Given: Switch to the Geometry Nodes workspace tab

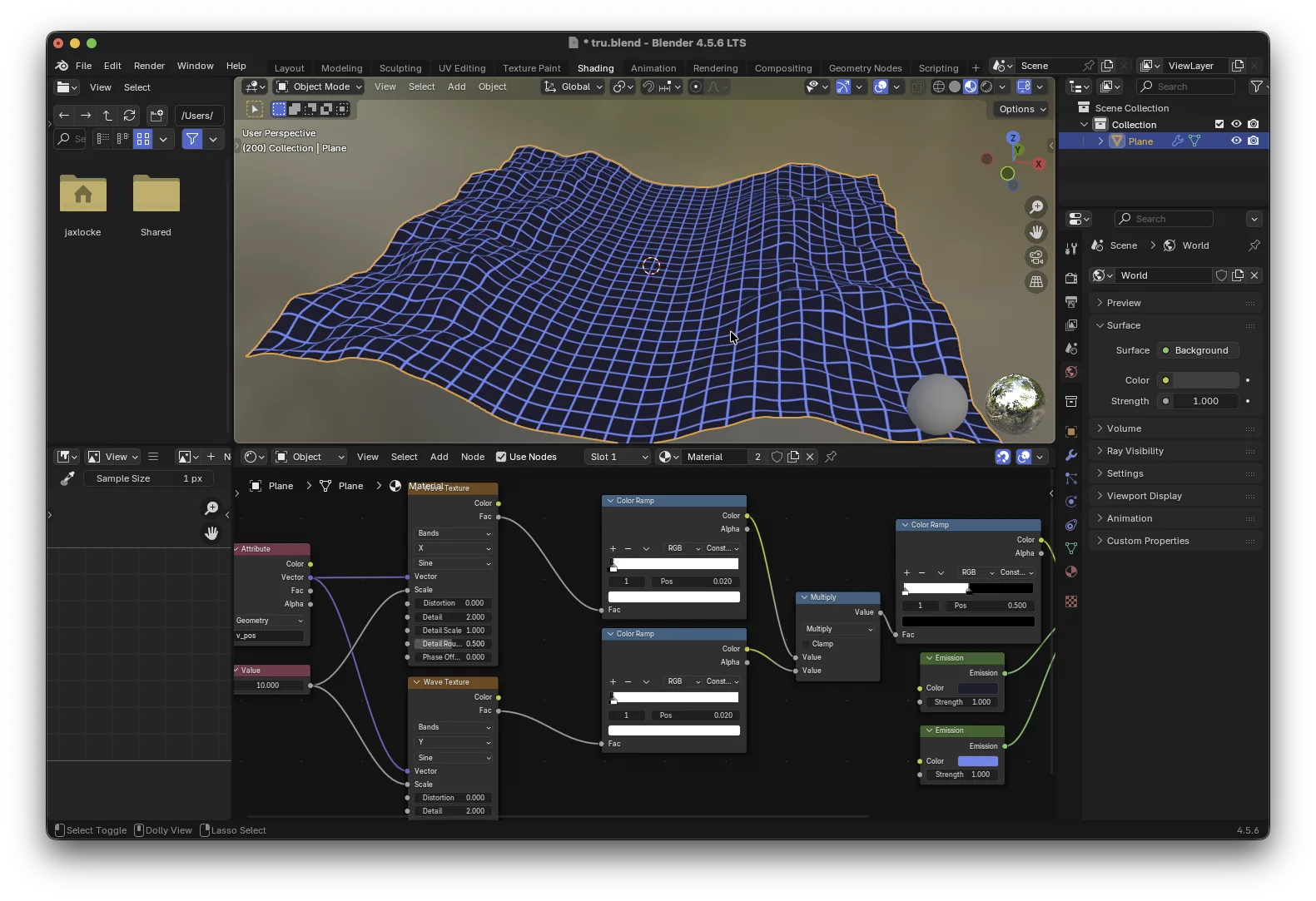Looking at the screenshot, I should coord(865,68).
